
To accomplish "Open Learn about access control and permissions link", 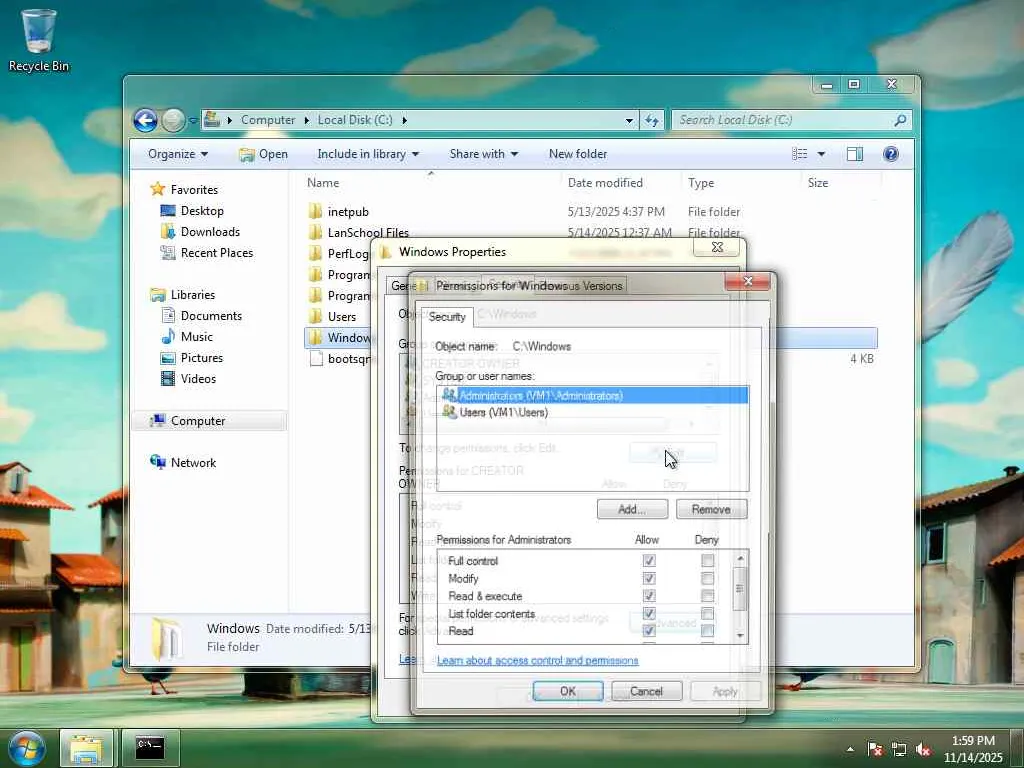I will tap(537, 660).
